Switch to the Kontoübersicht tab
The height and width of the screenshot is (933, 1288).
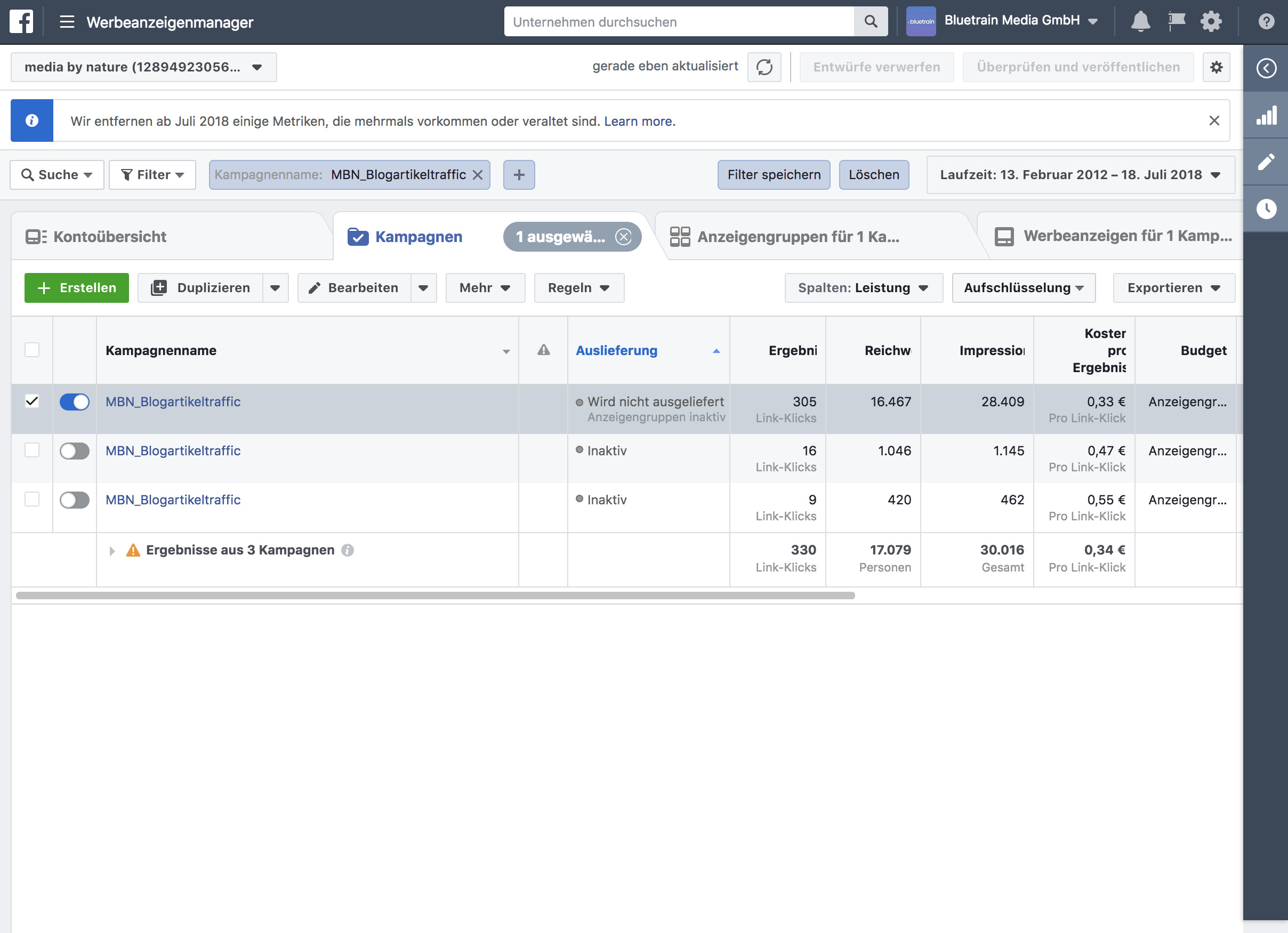(x=109, y=237)
